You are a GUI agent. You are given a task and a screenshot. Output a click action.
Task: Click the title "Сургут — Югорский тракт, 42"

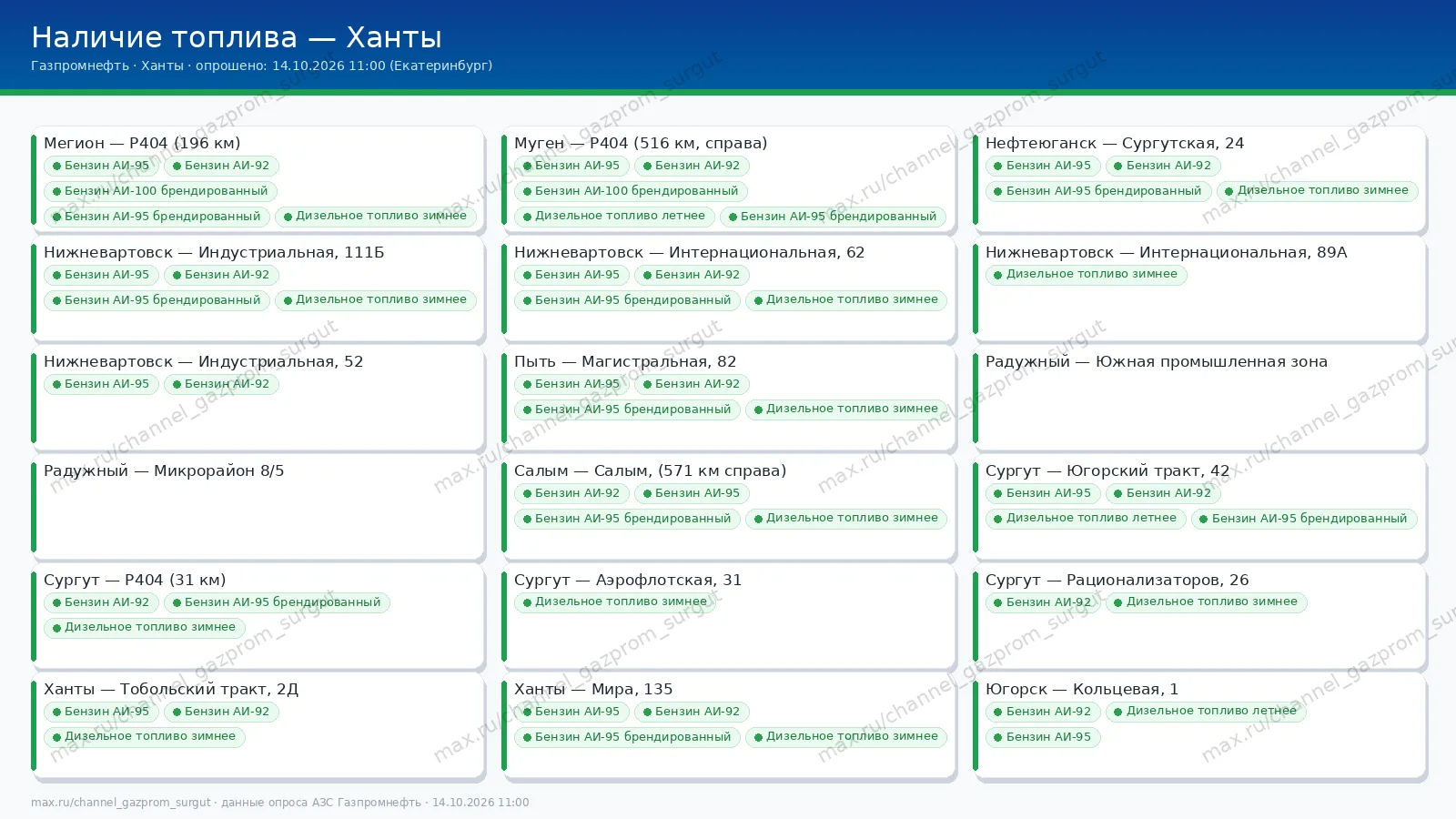1107,470
